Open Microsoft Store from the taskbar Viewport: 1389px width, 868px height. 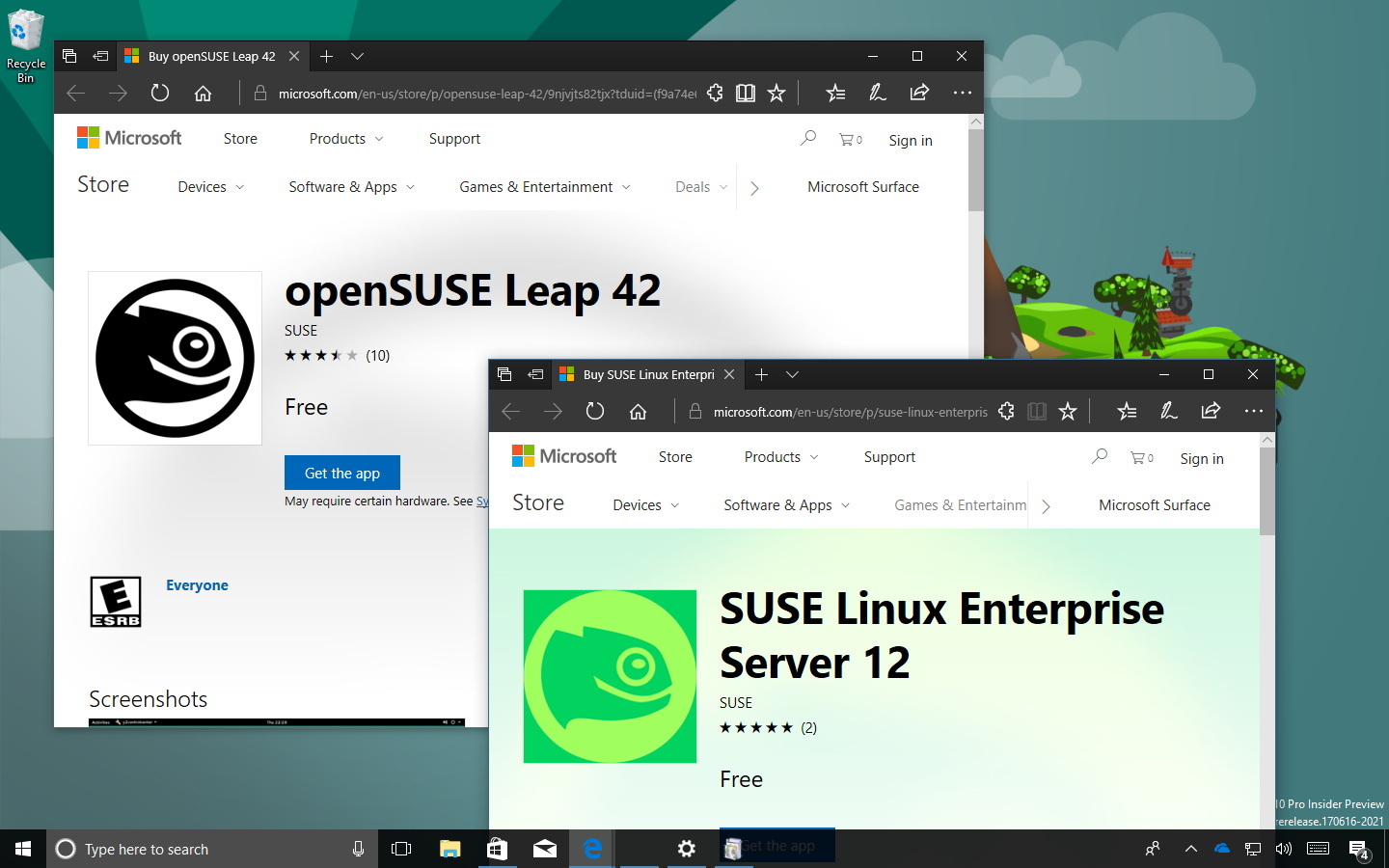[x=497, y=849]
